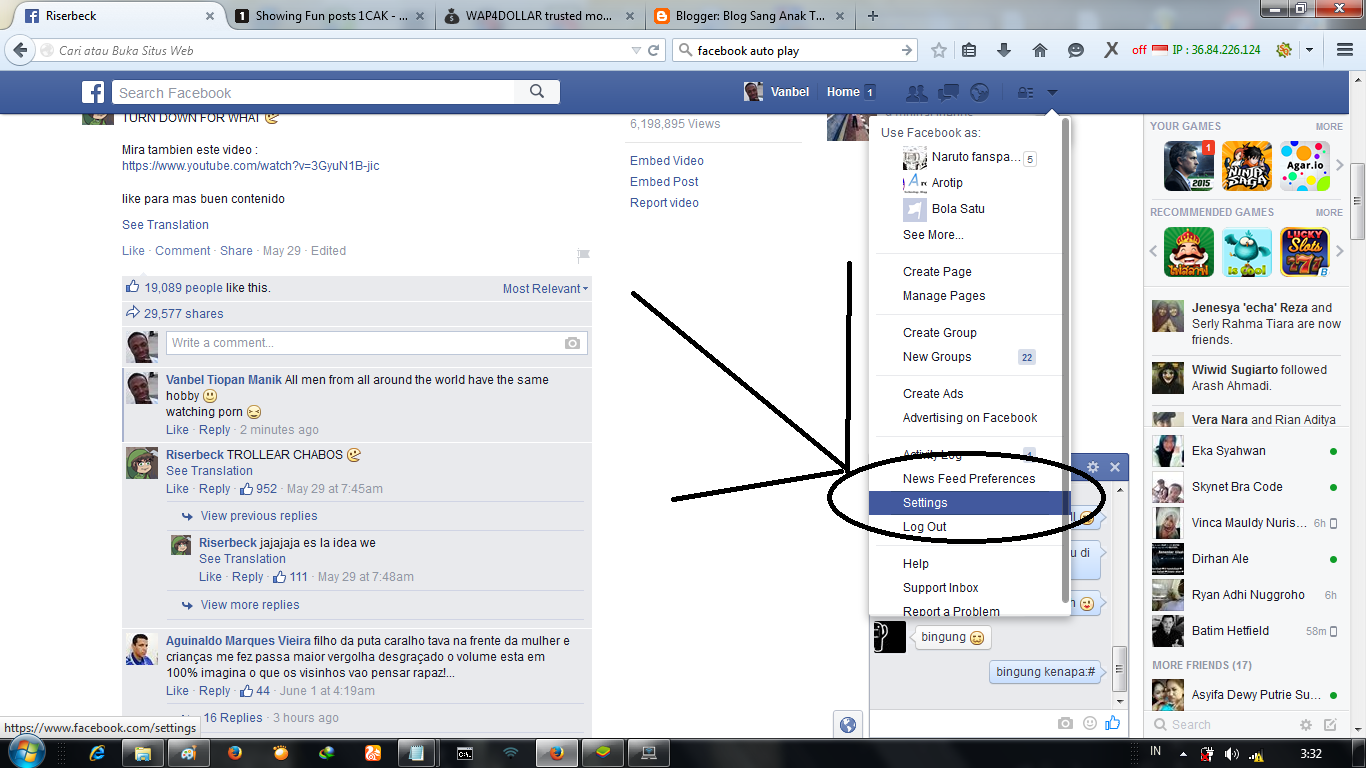Open Internet Explorer from the taskbar

[97, 753]
